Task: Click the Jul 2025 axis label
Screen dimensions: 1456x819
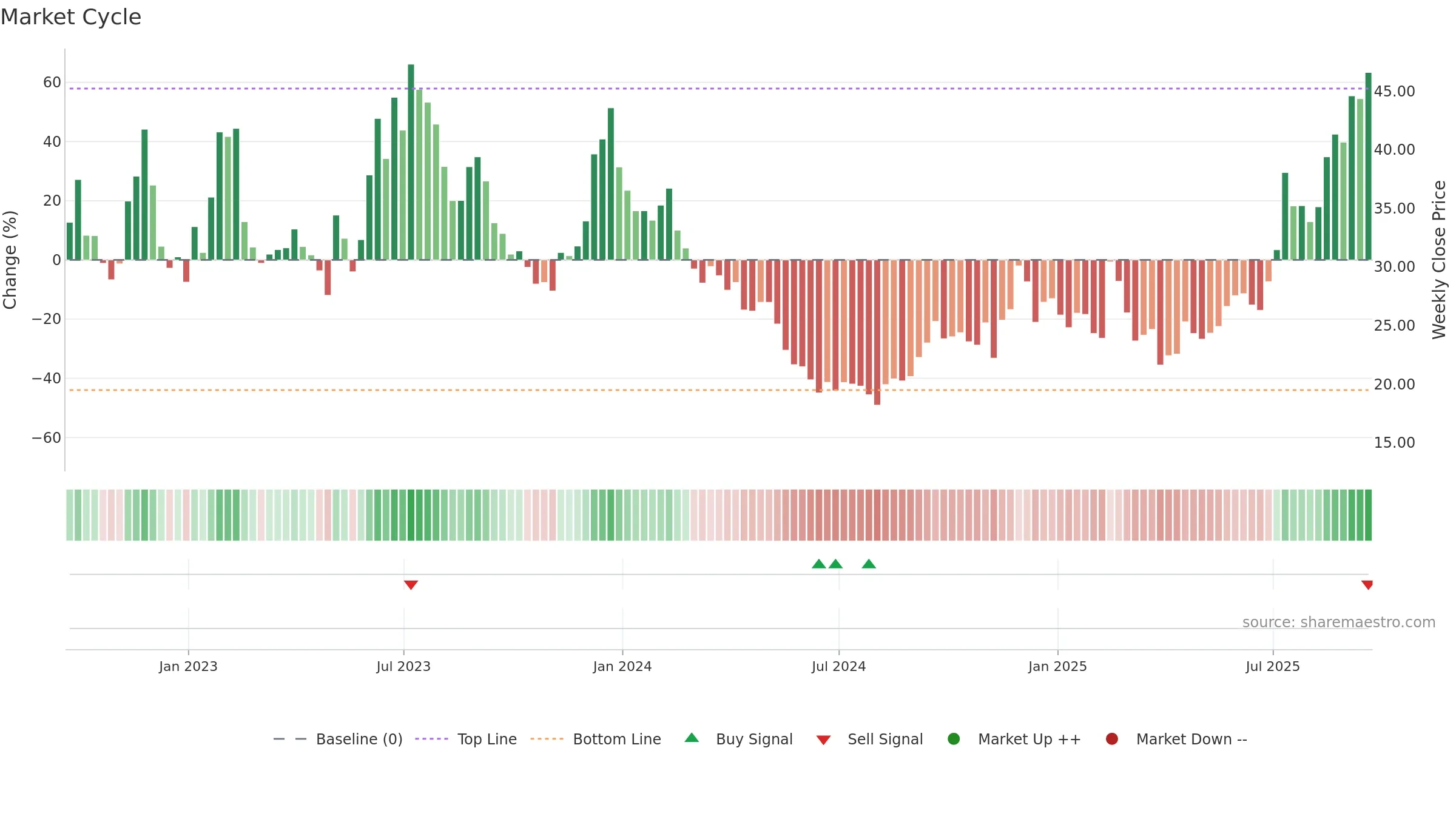Action: [1273, 666]
